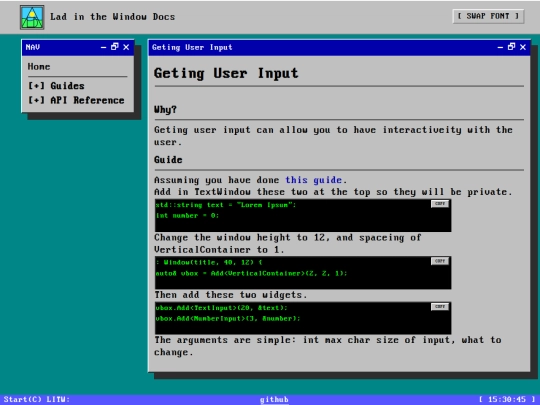Viewport: 540px width, 405px height.
Task: Click the 'Lad in the Window Docs' title
Action: [x=113, y=17]
